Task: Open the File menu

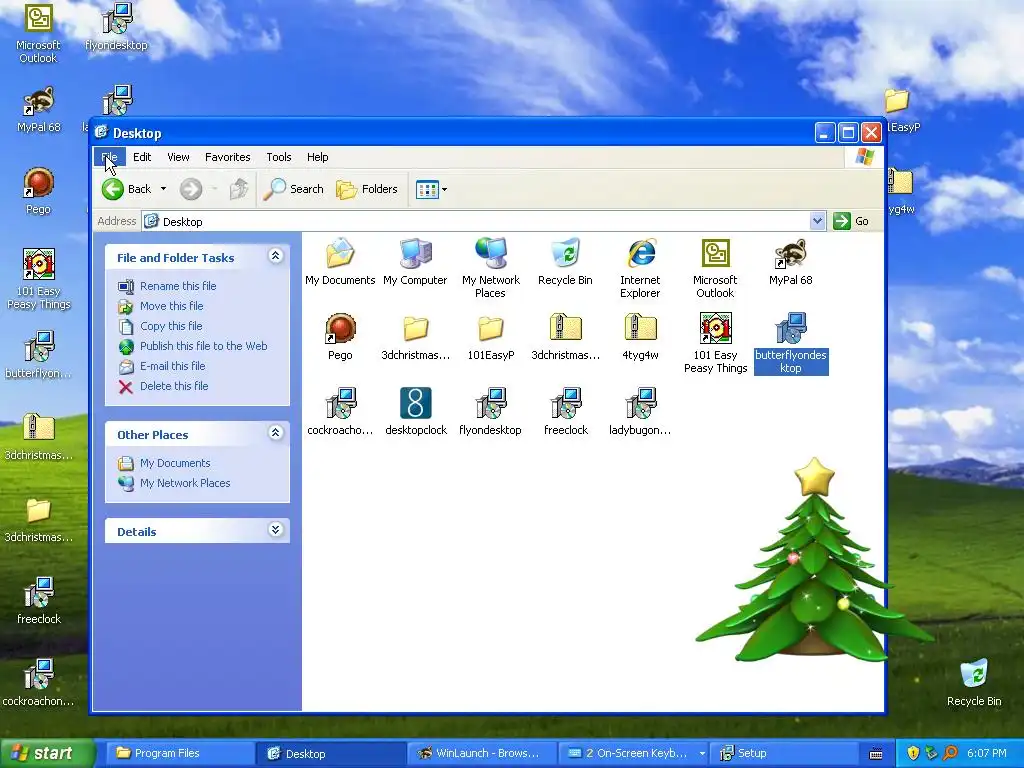Action: tap(109, 157)
